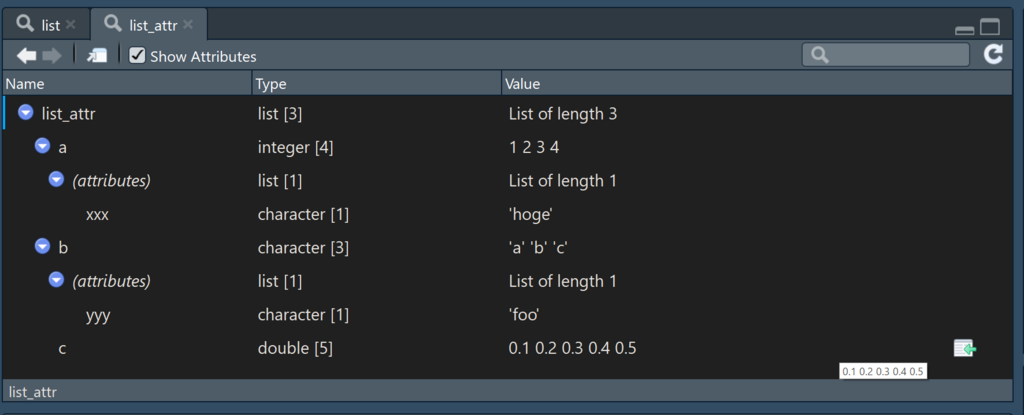Click type integer [4]
The height and width of the screenshot is (415, 1024).
pos(295,148)
